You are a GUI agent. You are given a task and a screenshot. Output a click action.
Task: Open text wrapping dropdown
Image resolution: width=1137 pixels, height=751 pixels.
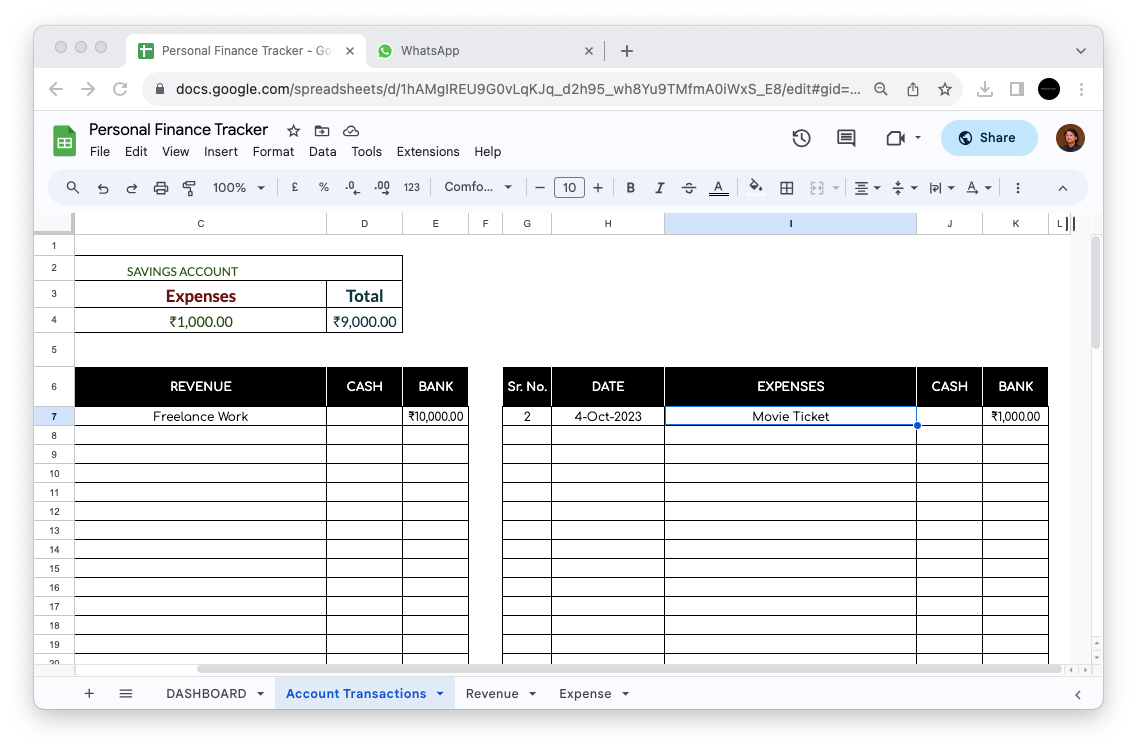pyautogui.click(x=941, y=188)
